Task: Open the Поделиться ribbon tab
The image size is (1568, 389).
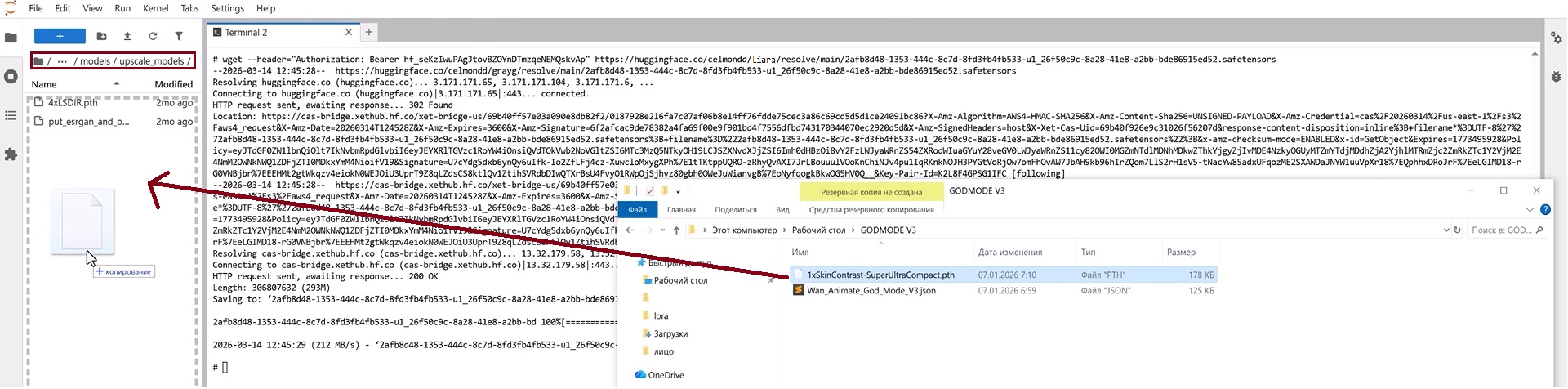Action: click(736, 210)
